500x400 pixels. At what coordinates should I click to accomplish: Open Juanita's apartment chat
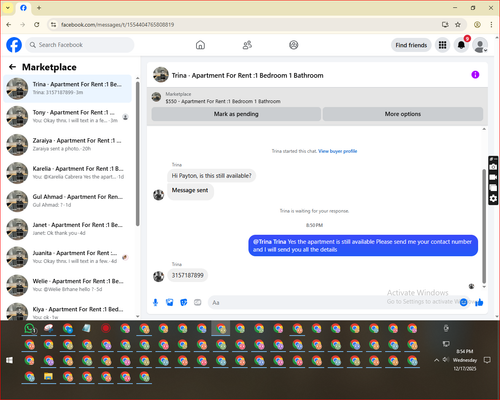pos(68,257)
